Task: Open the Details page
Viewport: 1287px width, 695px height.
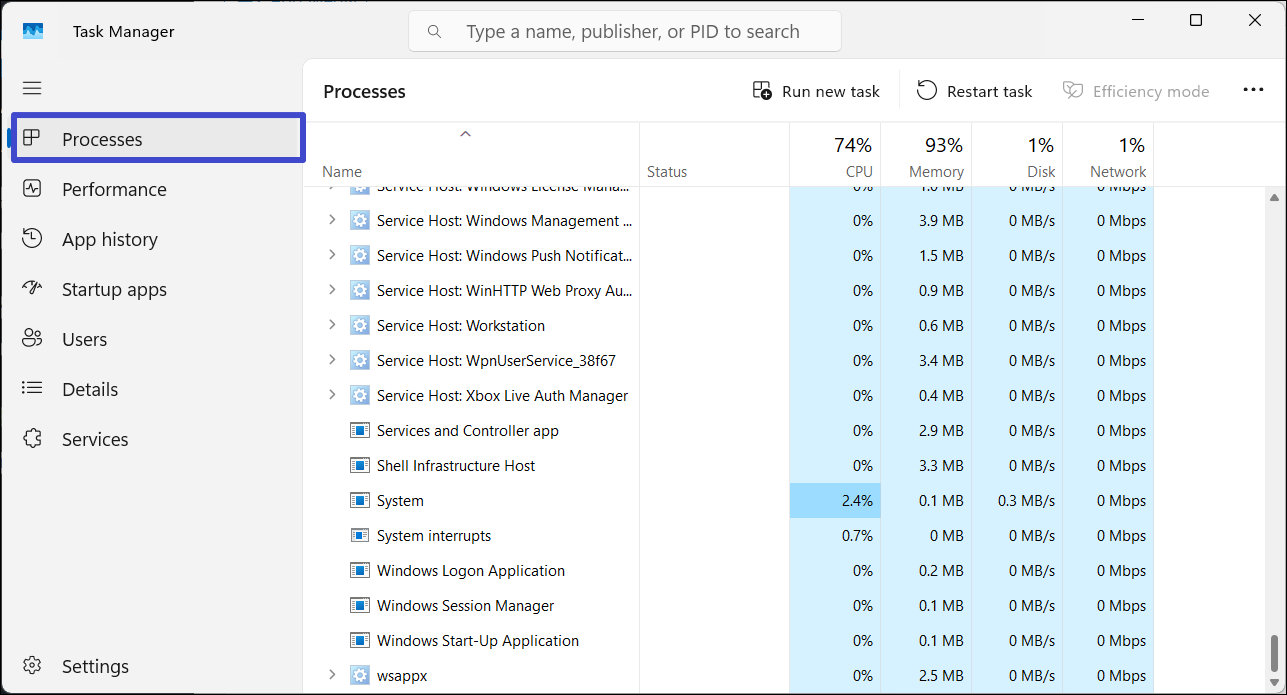Action: 90,389
